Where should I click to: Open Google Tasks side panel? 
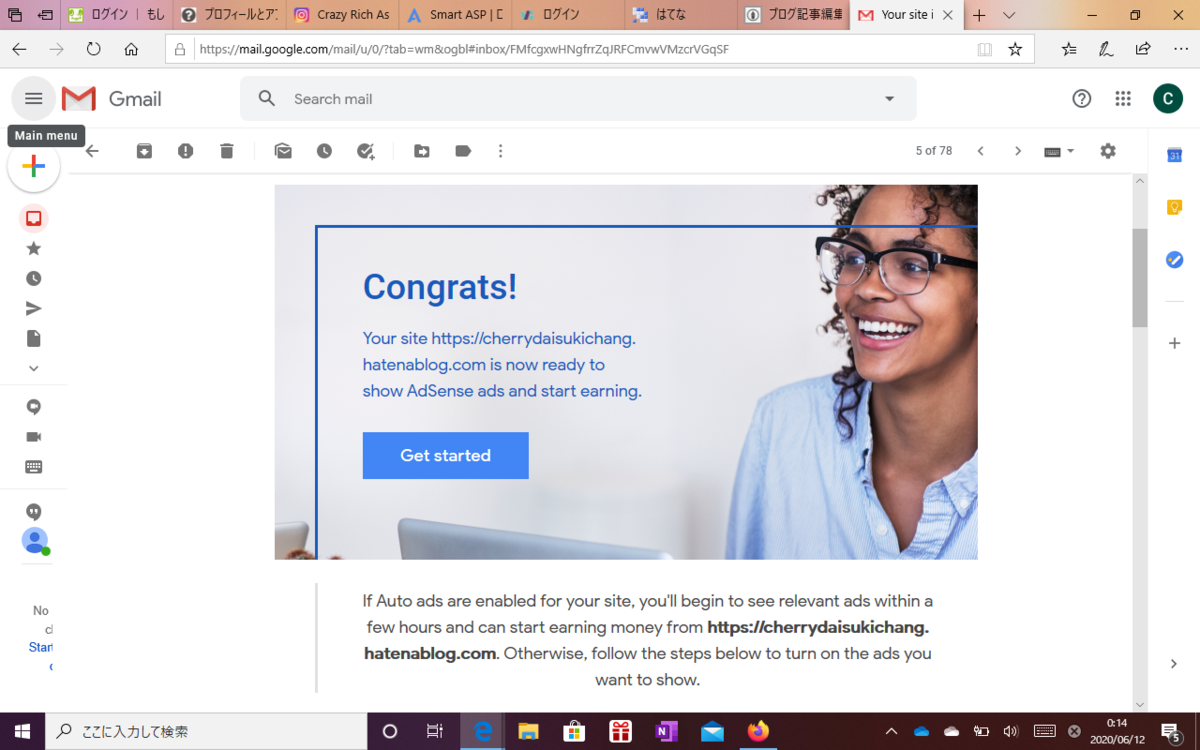(x=1175, y=259)
